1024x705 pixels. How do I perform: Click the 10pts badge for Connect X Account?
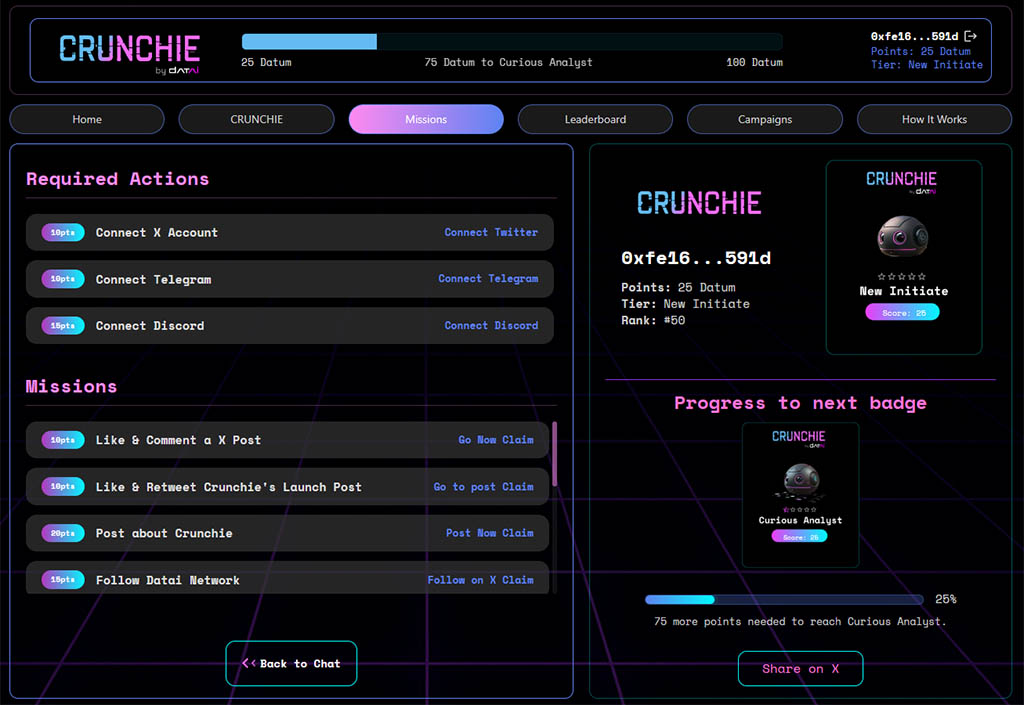63,232
